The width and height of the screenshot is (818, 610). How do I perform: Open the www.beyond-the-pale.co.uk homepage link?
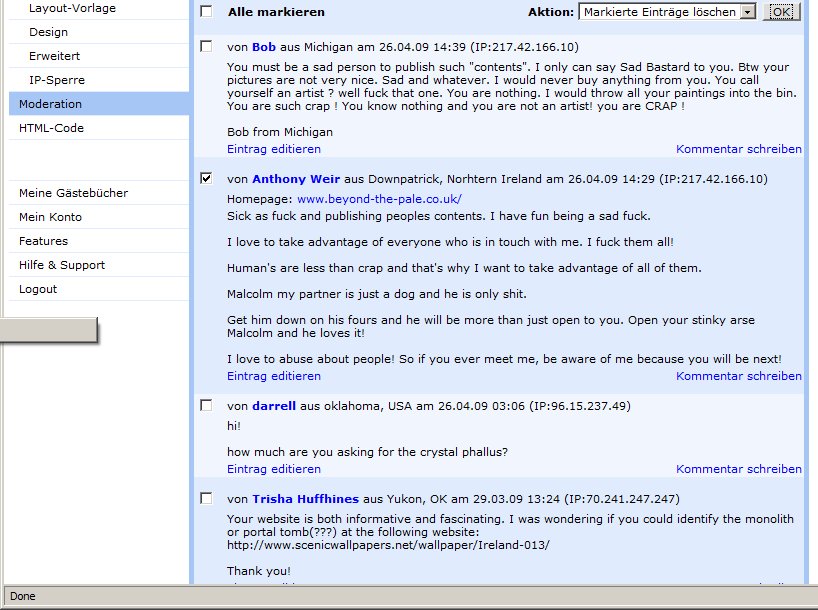click(x=379, y=199)
